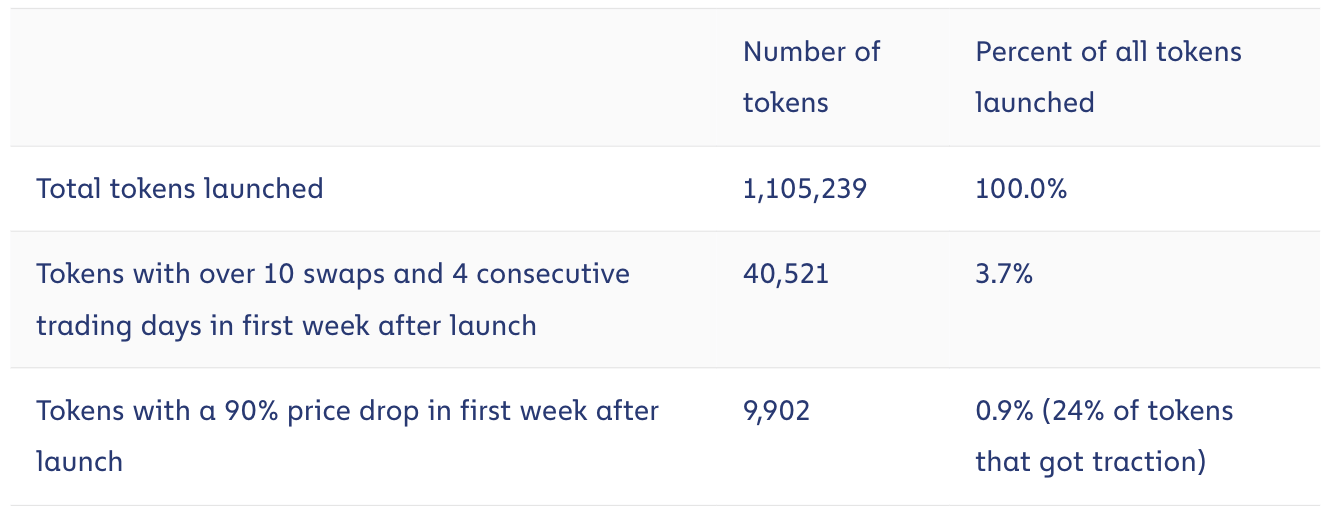1324x512 pixels.
Task: Click the "Percent of all tokens launched" header
Action: [x=1108, y=77]
